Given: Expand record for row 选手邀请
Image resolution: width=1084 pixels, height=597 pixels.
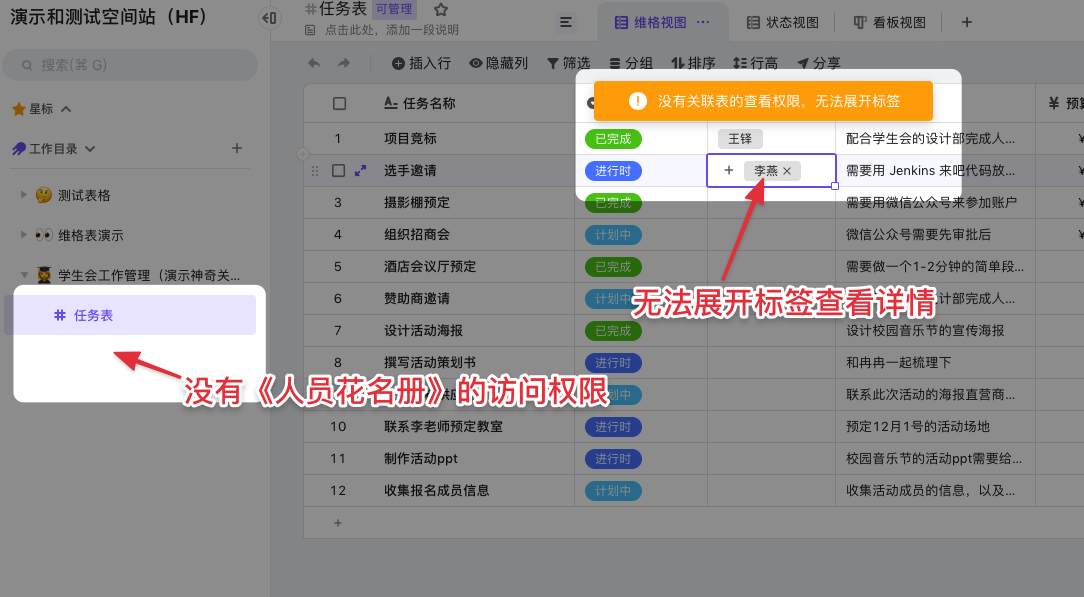Looking at the screenshot, I should [360, 171].
